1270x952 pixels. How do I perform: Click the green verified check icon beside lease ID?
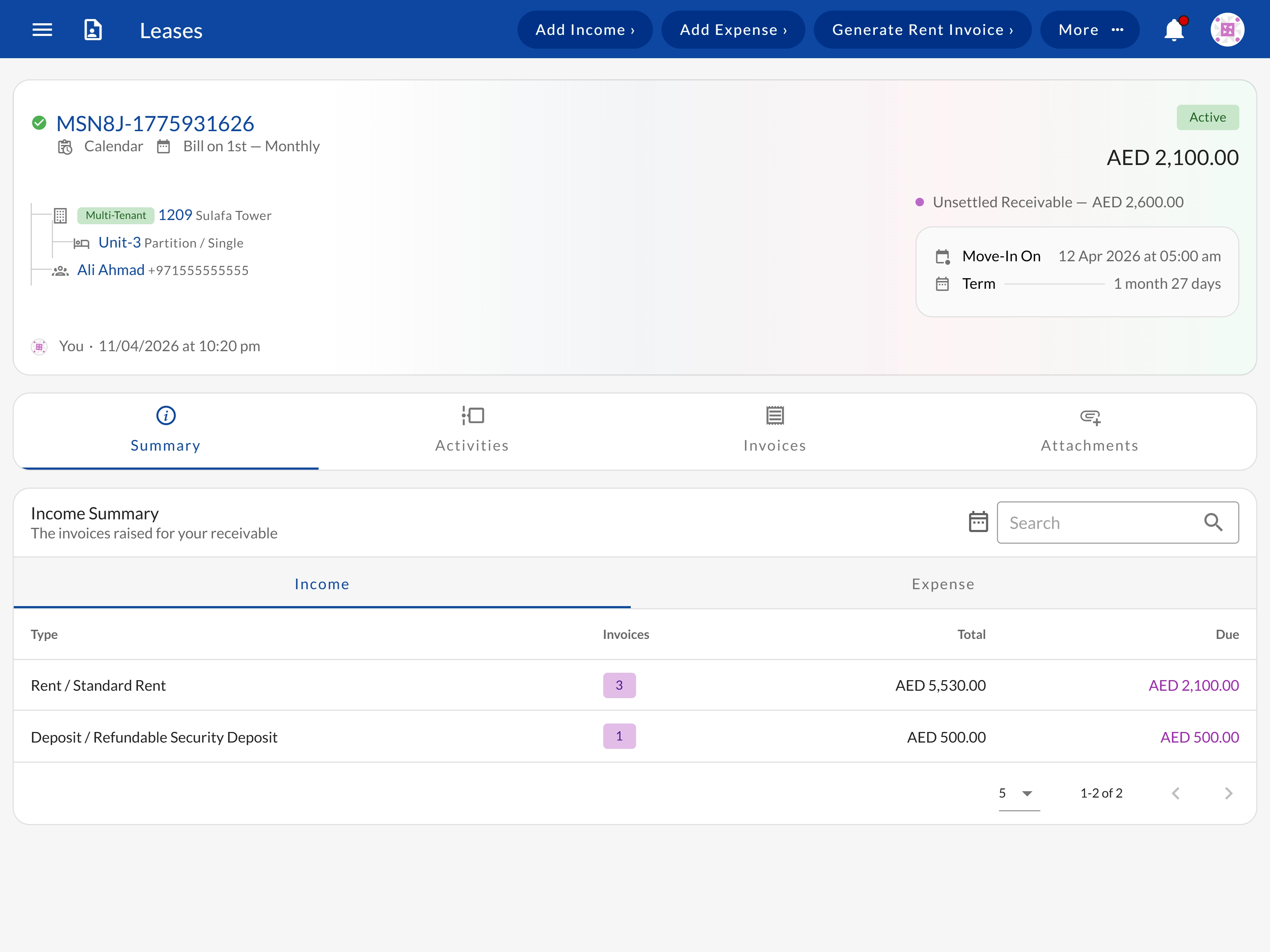coord(39,123)
